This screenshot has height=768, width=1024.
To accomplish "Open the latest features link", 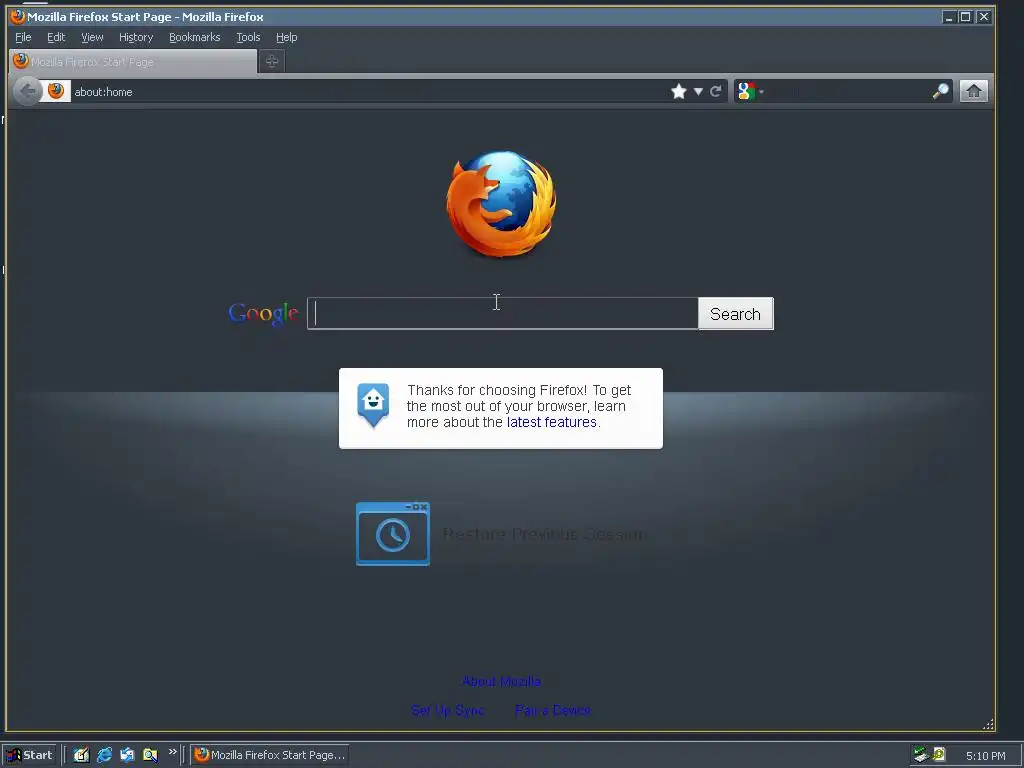I will pyautogui.click(x=552, y=423).
